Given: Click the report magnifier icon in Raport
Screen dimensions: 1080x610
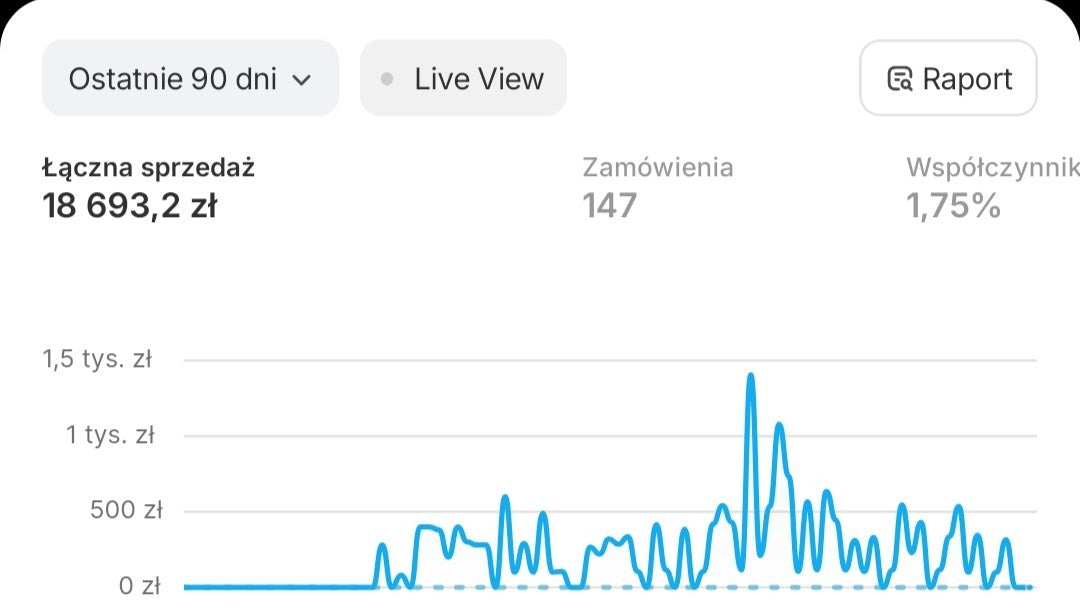Looking at the screenshot, I should click(x=899, y=79).
